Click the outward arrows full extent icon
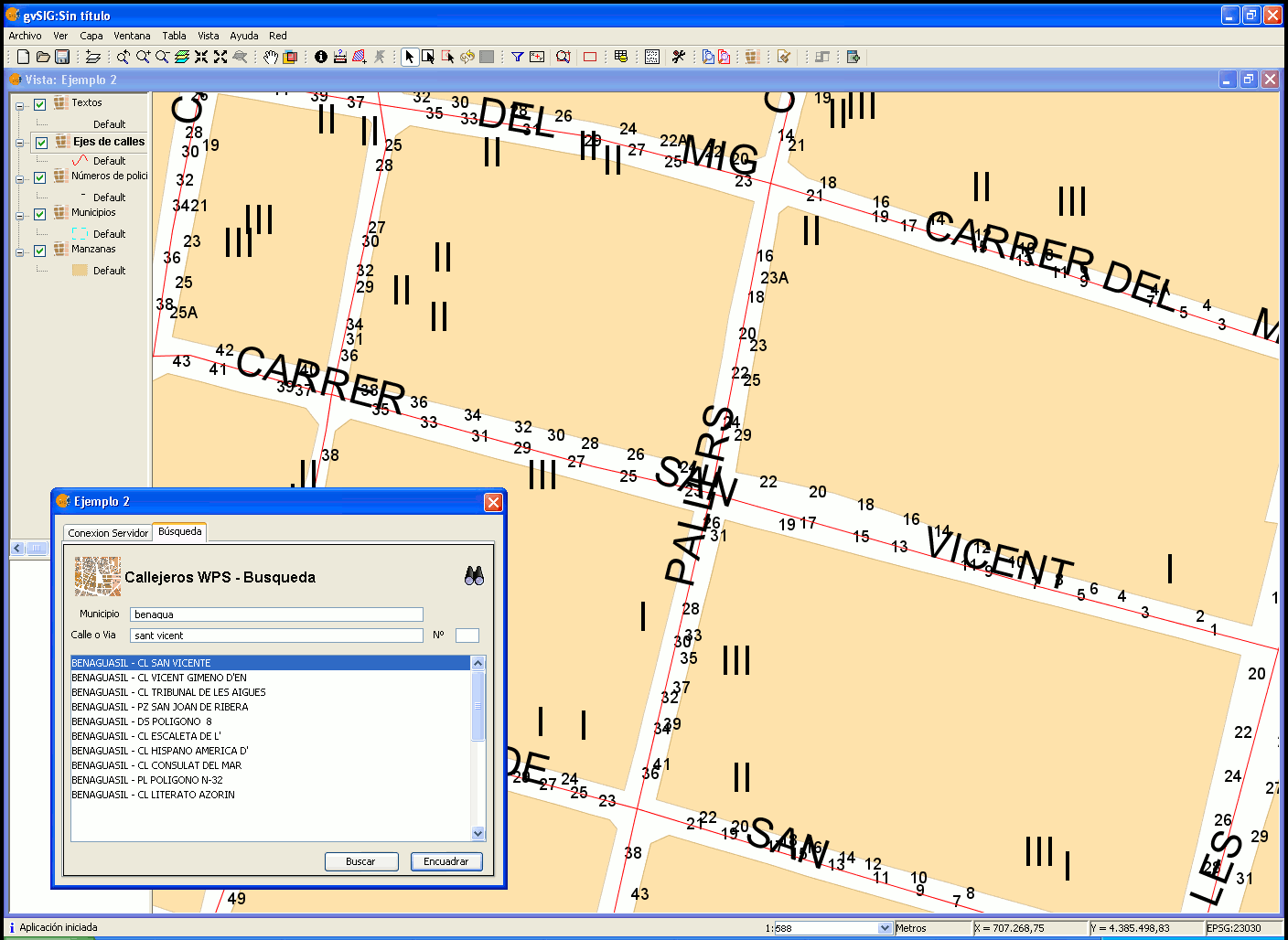Viewport: 1288px width, 940px height. pos(220,57)
